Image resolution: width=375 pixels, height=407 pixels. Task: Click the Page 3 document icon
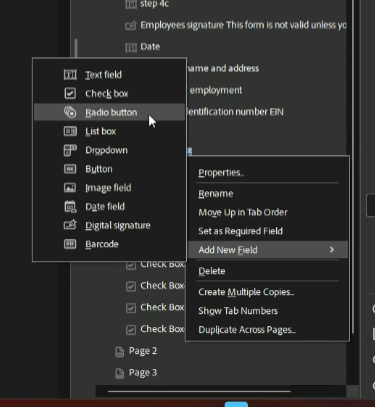(119, 373)
